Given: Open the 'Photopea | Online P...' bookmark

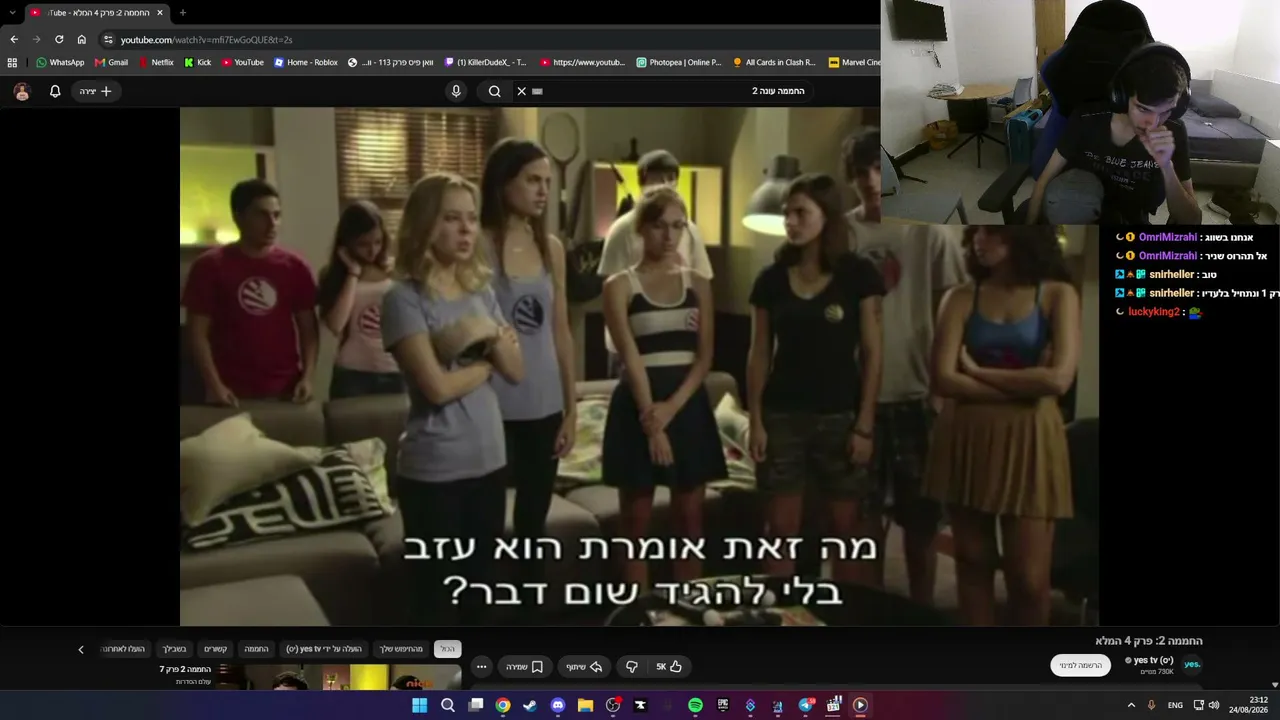Looking at the screenshot, I should tap(678, 62).
